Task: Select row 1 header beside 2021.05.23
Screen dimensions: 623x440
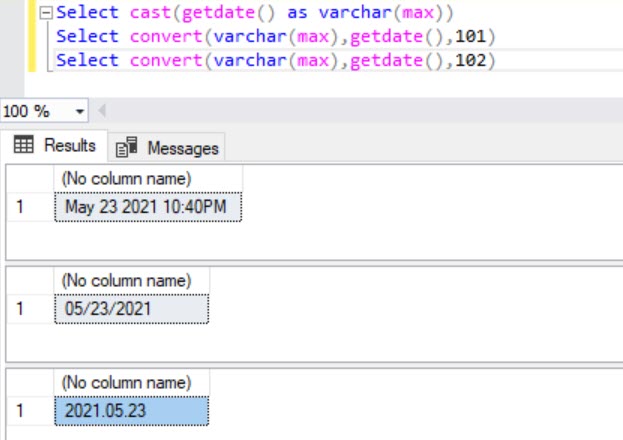Action: coord(31,411)
